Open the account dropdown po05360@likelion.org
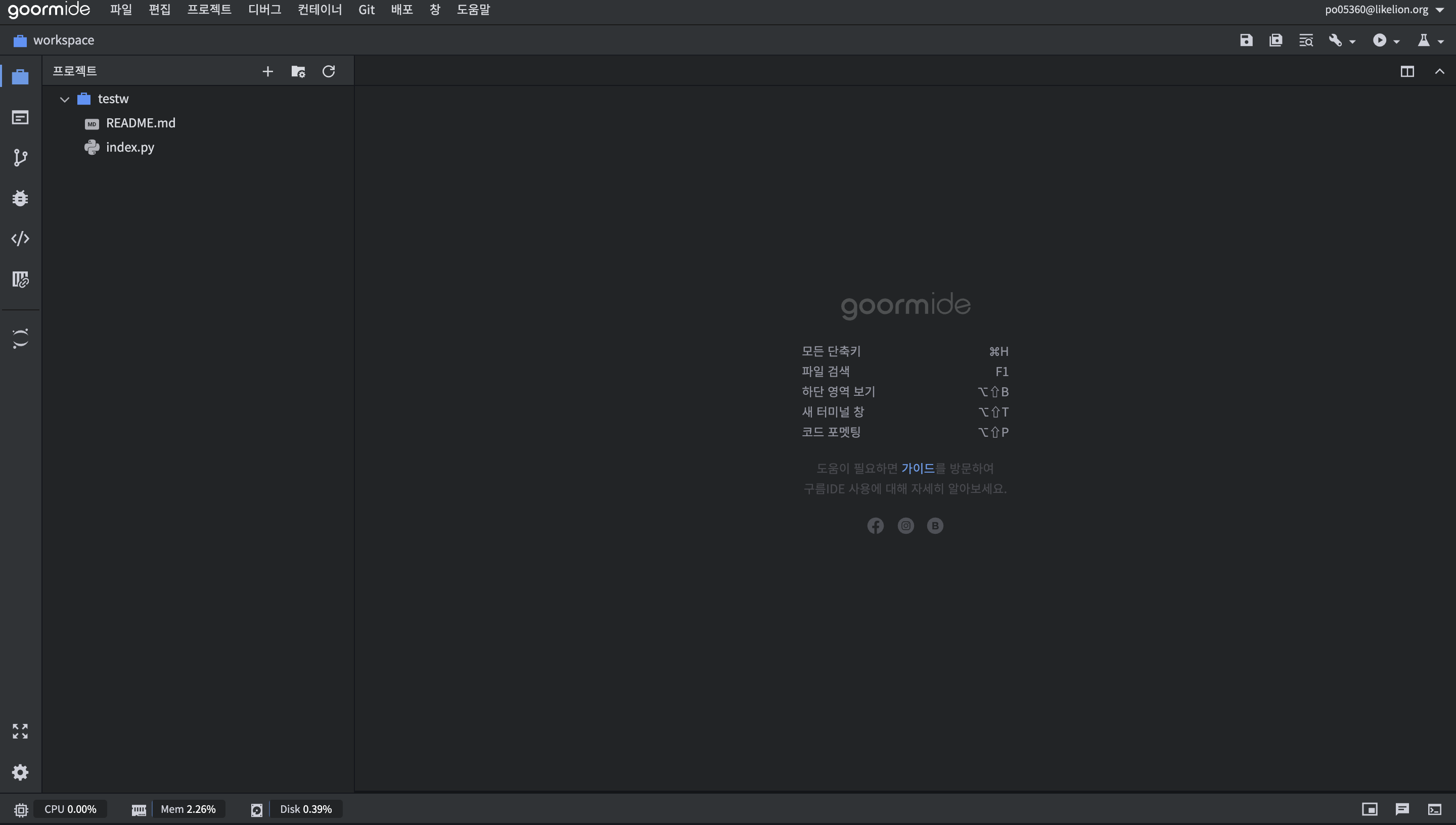Viewport: 1456px width, 825px height. pyautogui.click(x=1385, y=10)
